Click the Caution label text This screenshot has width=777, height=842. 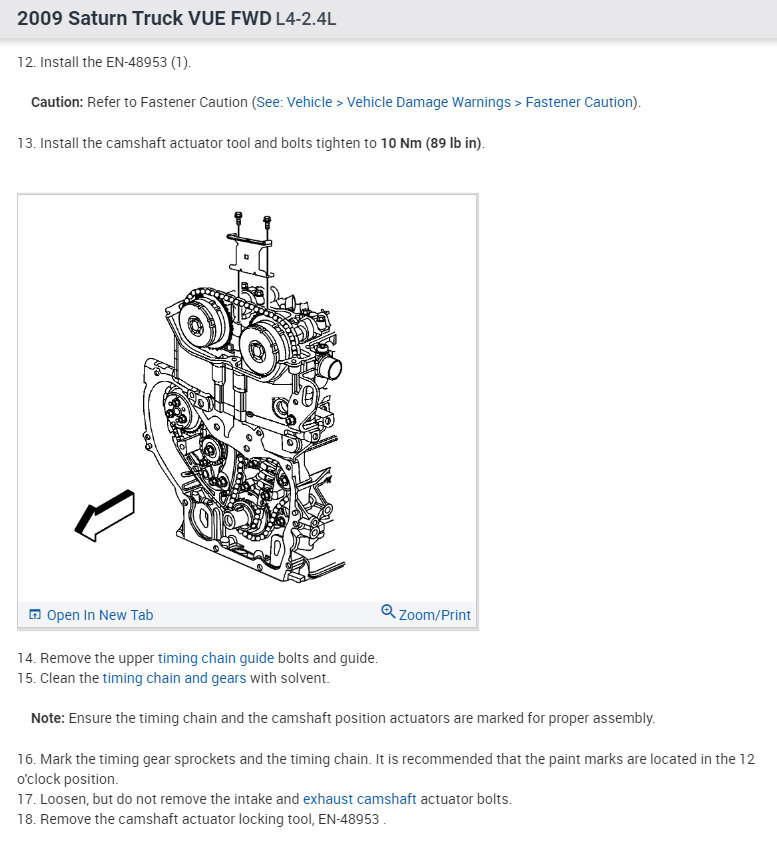(57, 102)
